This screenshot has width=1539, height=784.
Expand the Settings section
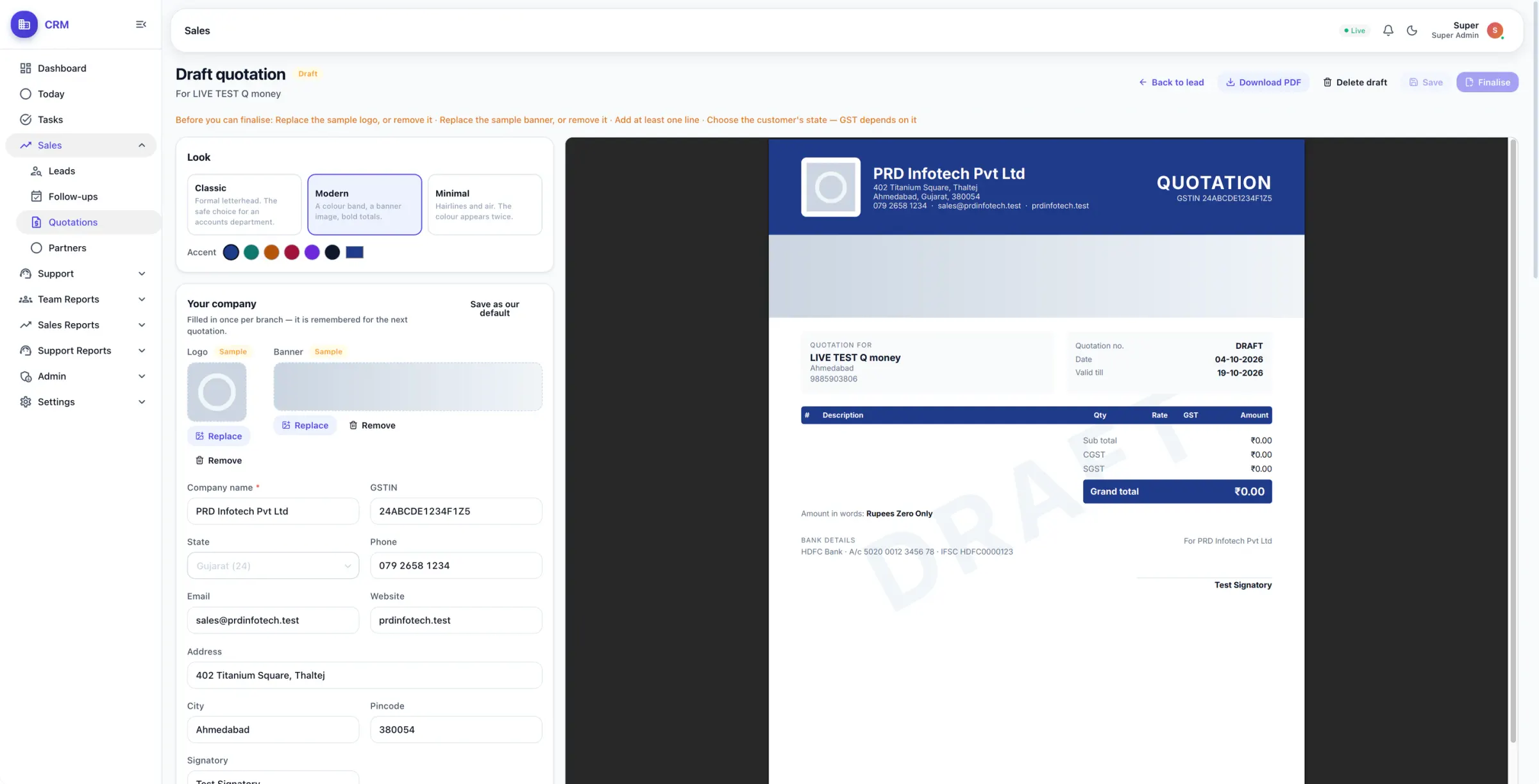81,401
